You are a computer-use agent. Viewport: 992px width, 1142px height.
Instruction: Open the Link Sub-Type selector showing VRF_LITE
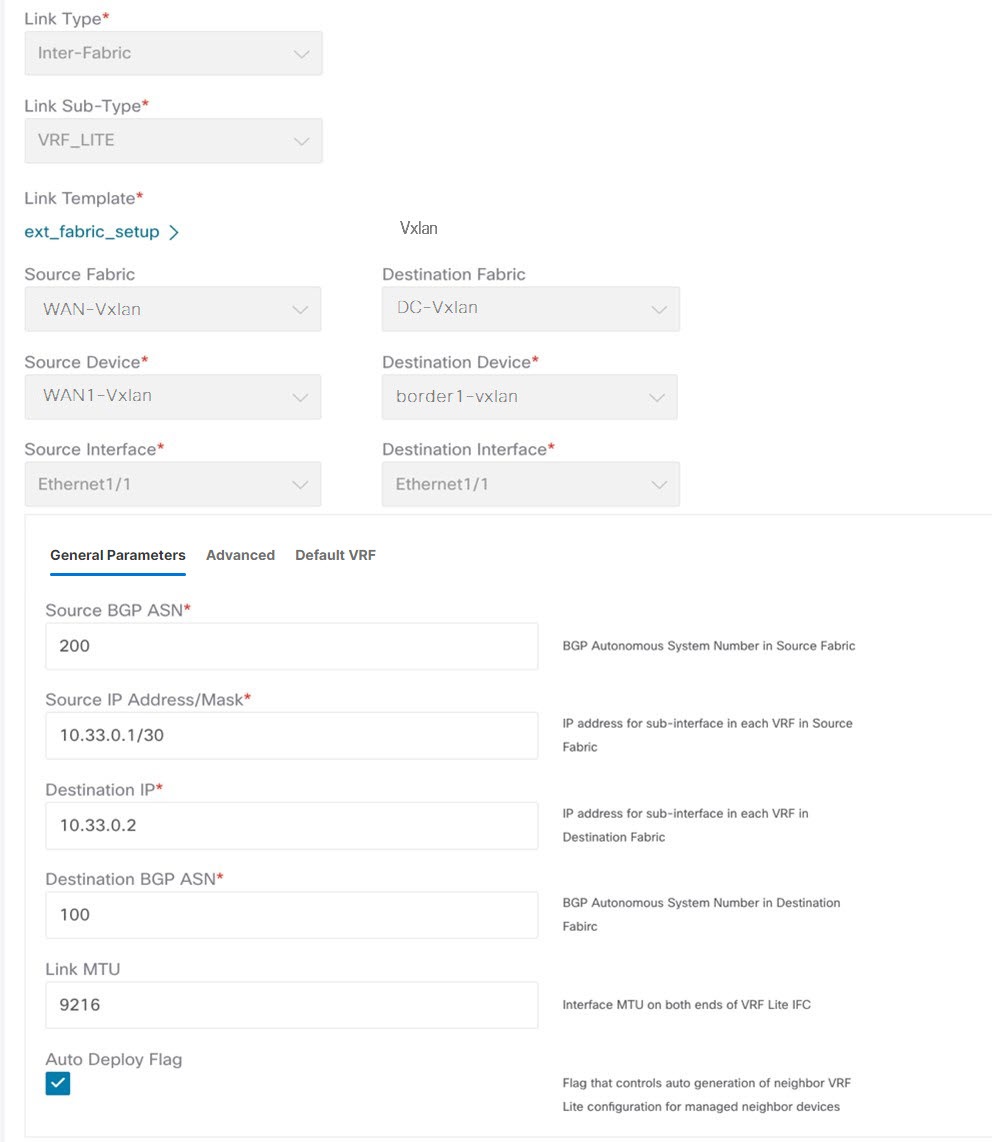(x=173, y=141)
